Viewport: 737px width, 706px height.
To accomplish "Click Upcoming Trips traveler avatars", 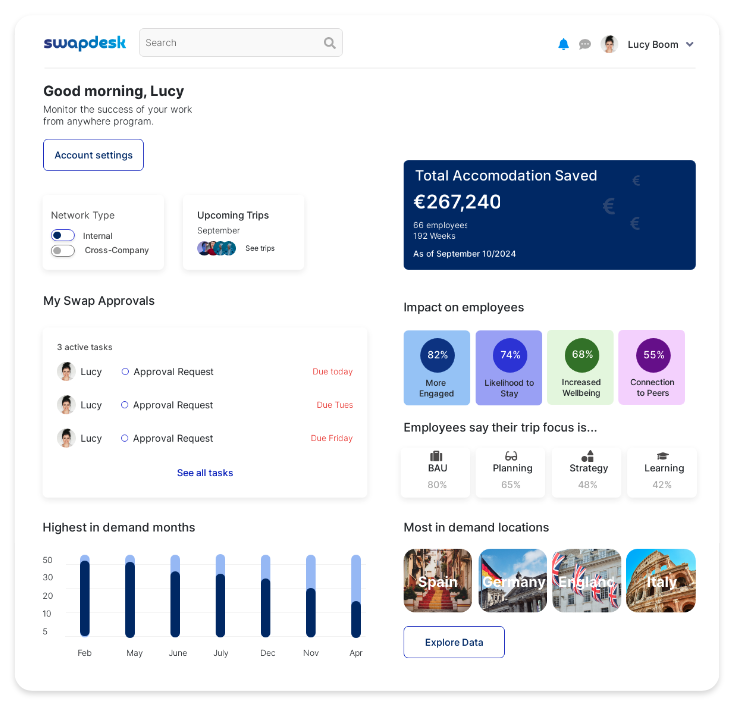I will 216,248.
